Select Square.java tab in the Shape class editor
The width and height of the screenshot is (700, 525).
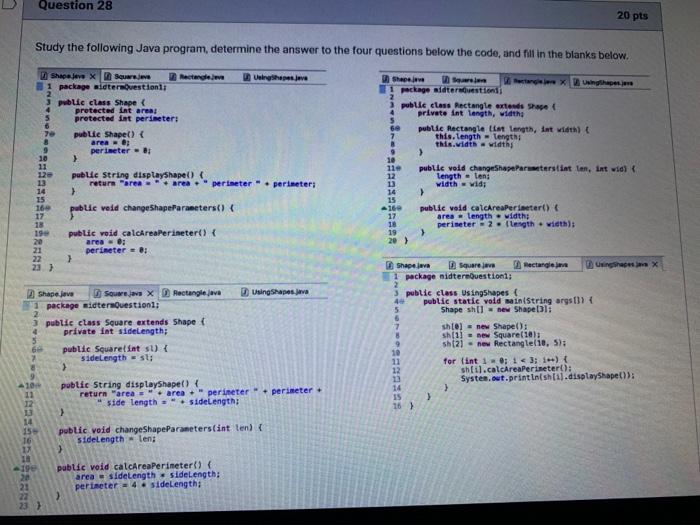pos(127,76)
